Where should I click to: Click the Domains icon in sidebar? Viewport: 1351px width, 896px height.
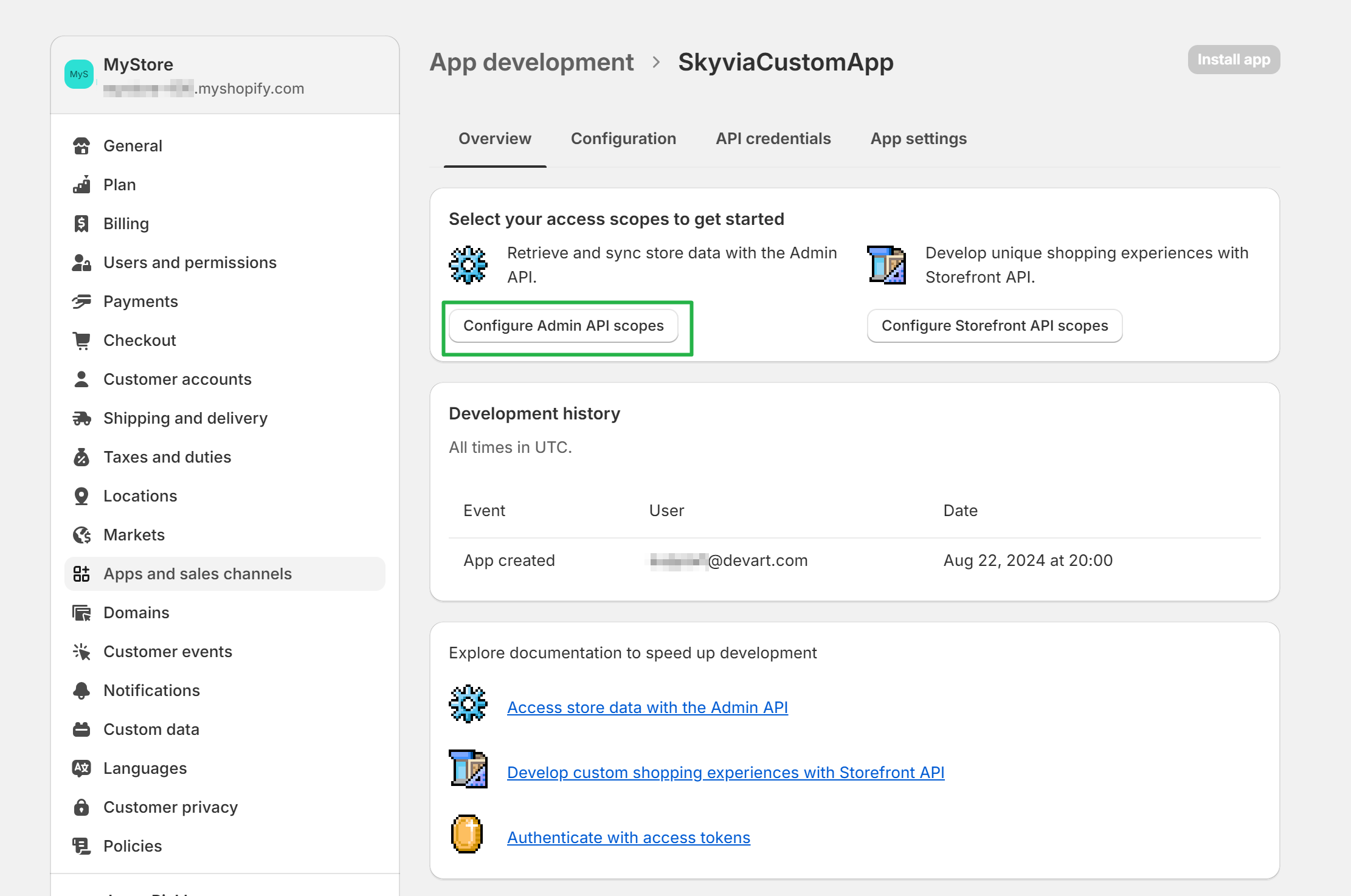coord(81,613)
